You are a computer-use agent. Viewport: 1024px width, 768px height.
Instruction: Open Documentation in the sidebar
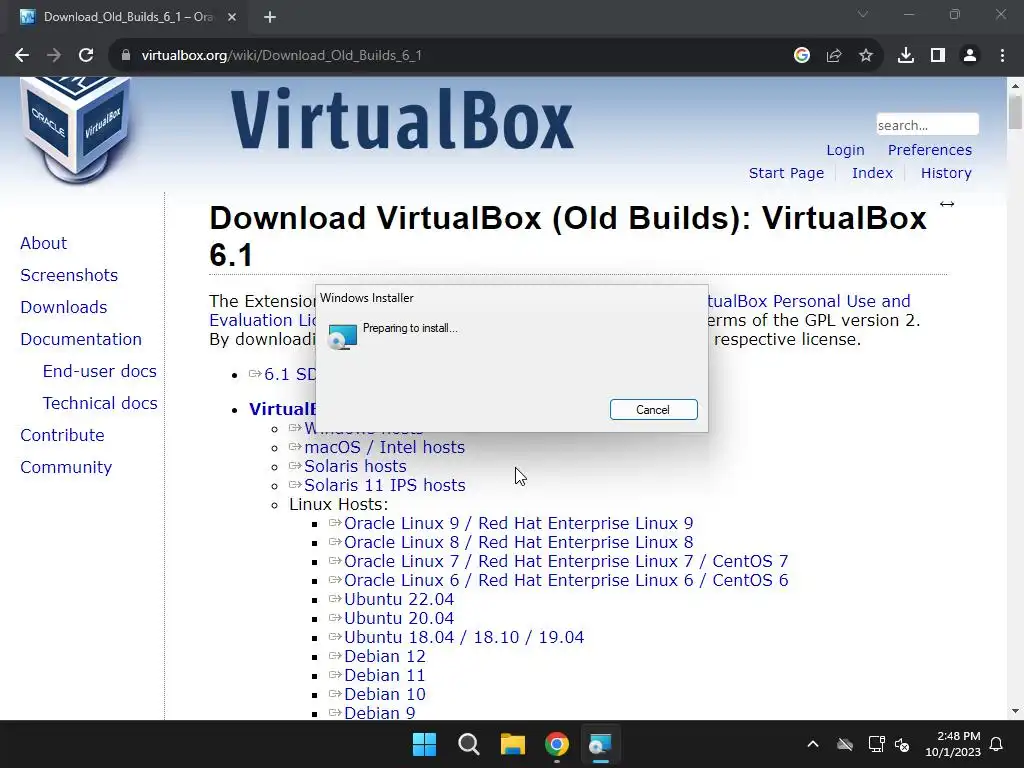[81, 339]
